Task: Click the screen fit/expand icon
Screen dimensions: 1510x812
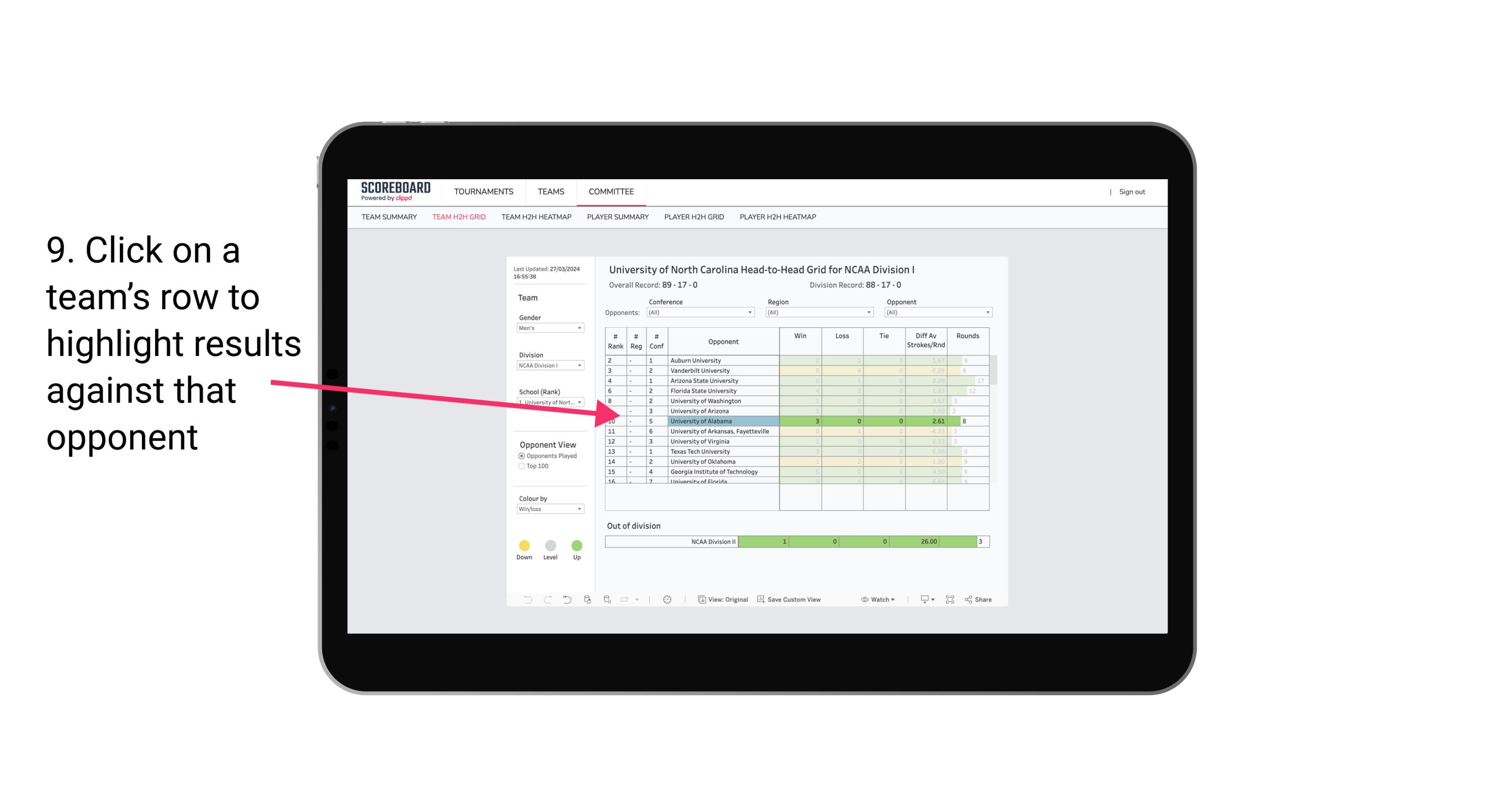Action: coord(950,599)
